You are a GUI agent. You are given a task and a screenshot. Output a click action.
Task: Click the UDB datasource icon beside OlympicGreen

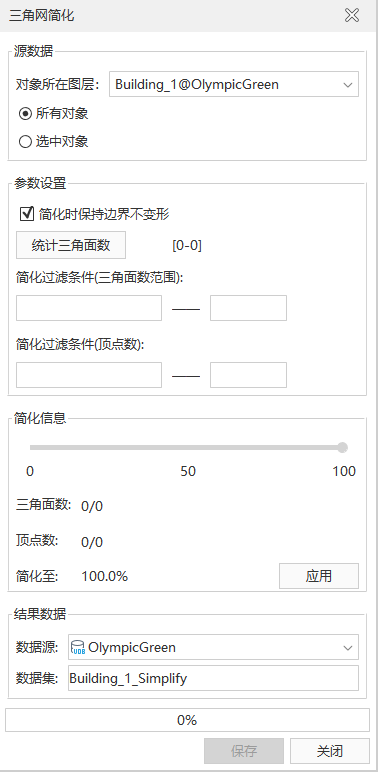click(x=78, y=647)
